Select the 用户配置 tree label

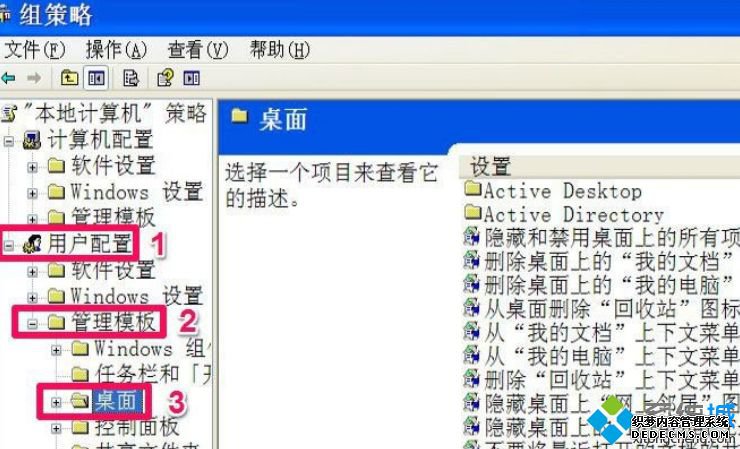tap(89, 245)
